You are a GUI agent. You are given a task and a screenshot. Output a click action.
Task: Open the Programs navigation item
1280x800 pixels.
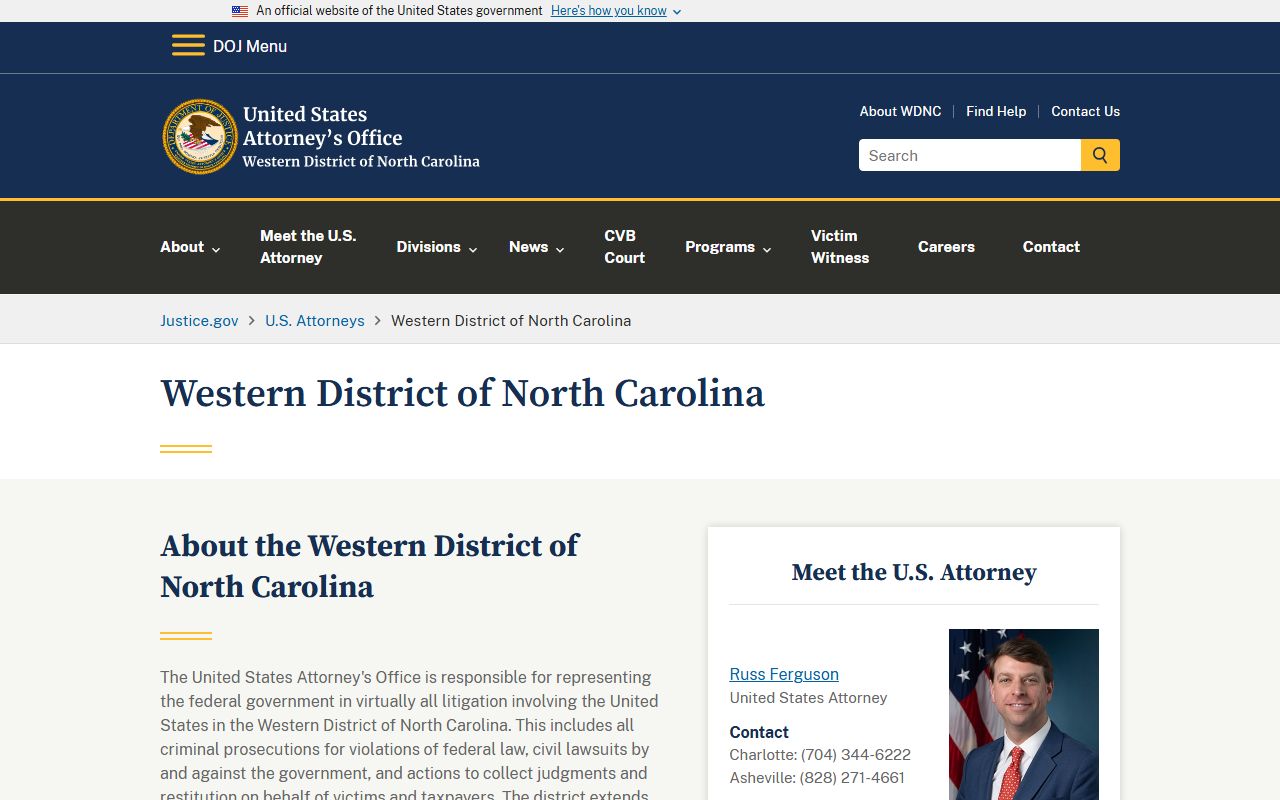pos(720,247)
